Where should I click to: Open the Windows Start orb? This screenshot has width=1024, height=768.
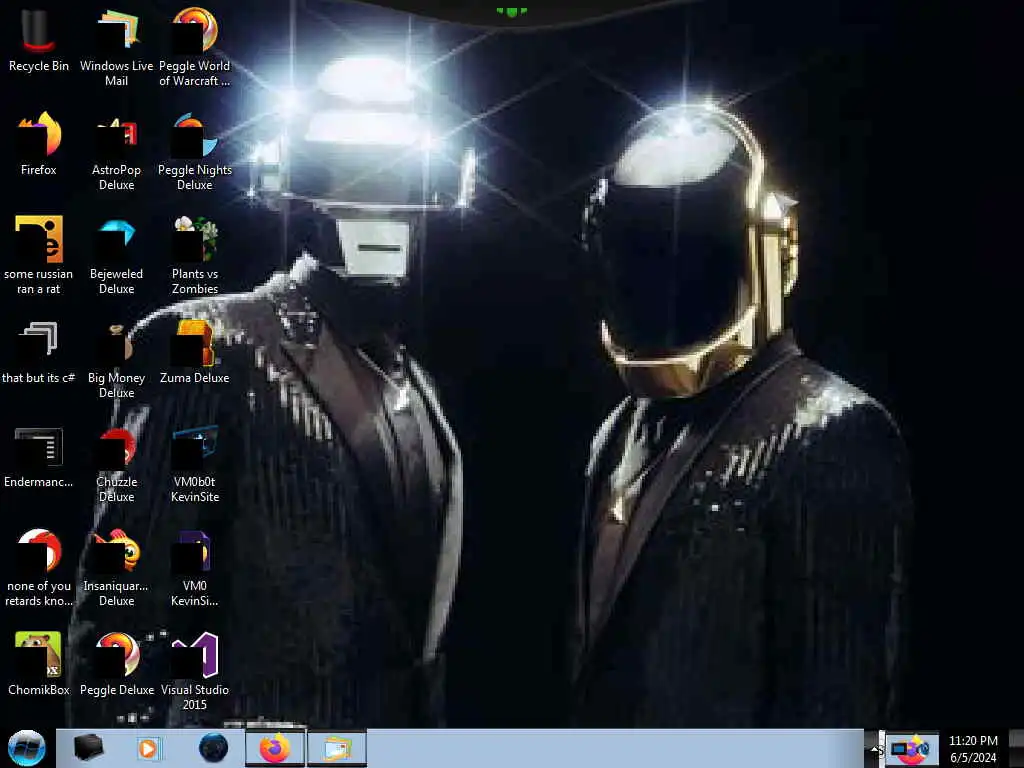27,748
